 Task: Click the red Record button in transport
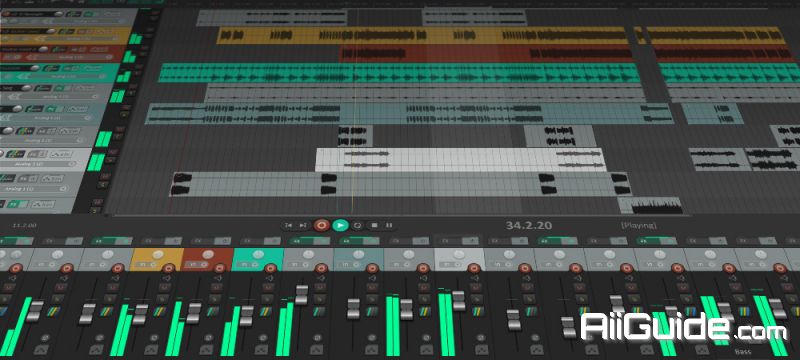coord(321,225)
